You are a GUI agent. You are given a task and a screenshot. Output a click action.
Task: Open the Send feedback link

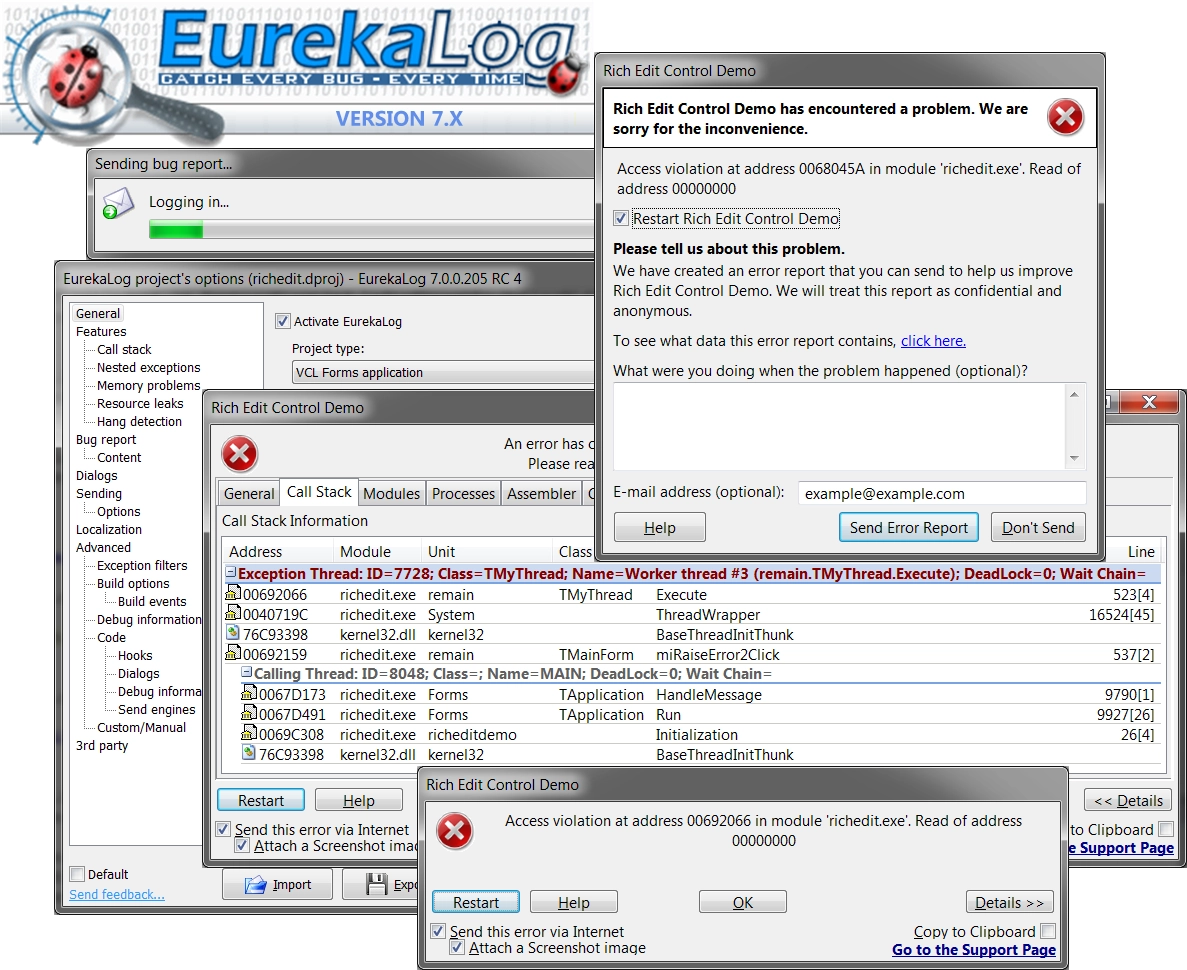click(x=117, y=894)
